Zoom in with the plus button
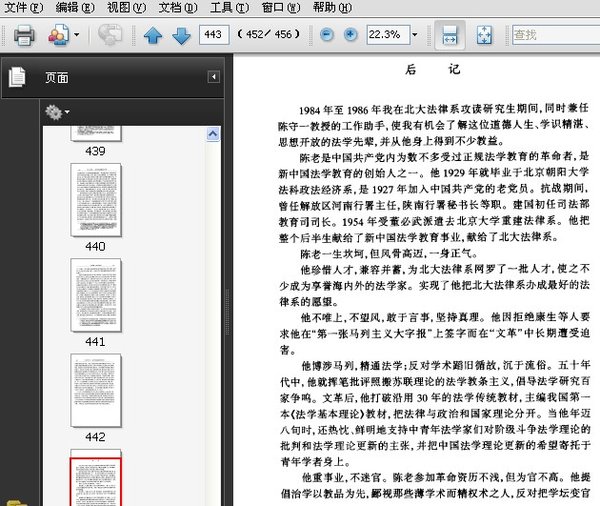600x506 pixels. point(350,35)
